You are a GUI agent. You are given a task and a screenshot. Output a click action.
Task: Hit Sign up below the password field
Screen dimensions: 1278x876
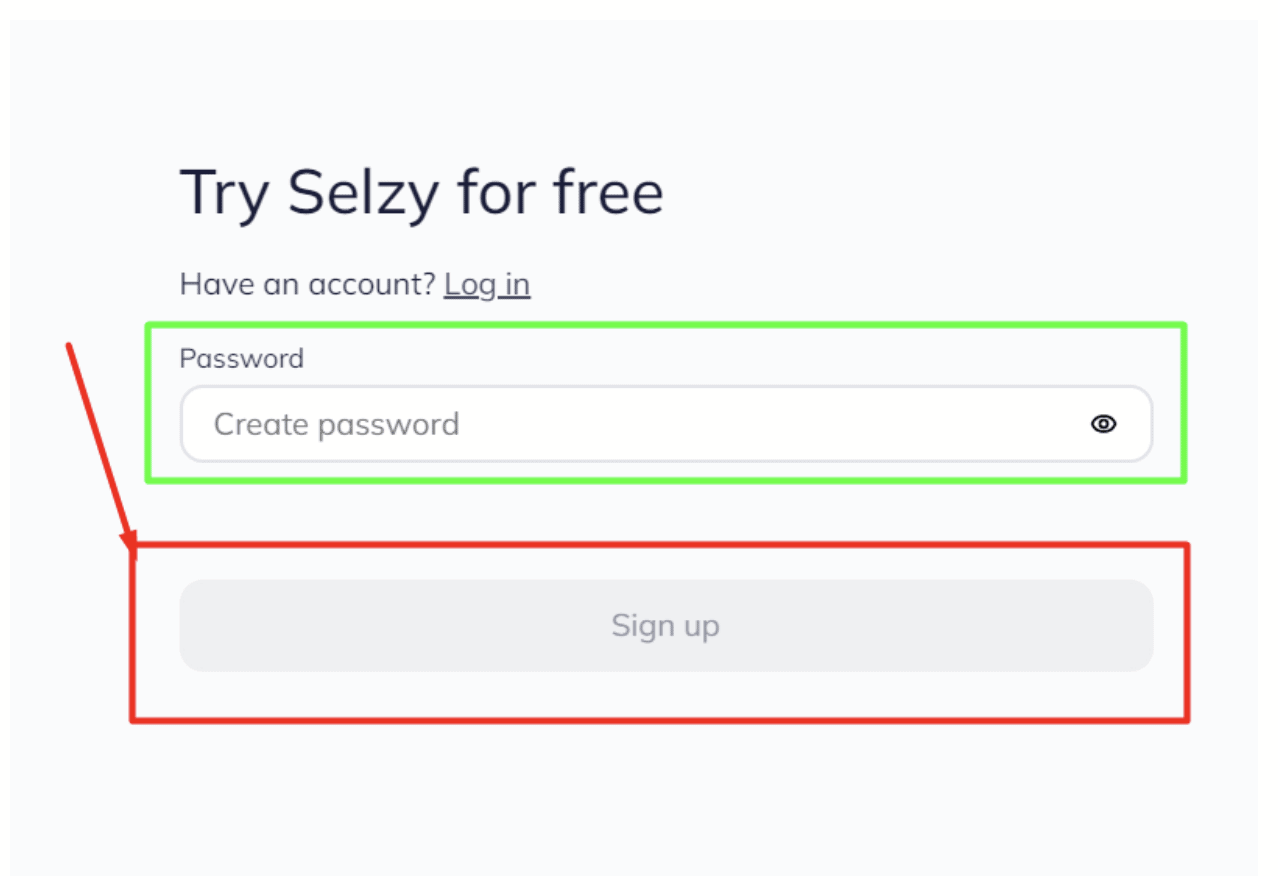(666, 625)
